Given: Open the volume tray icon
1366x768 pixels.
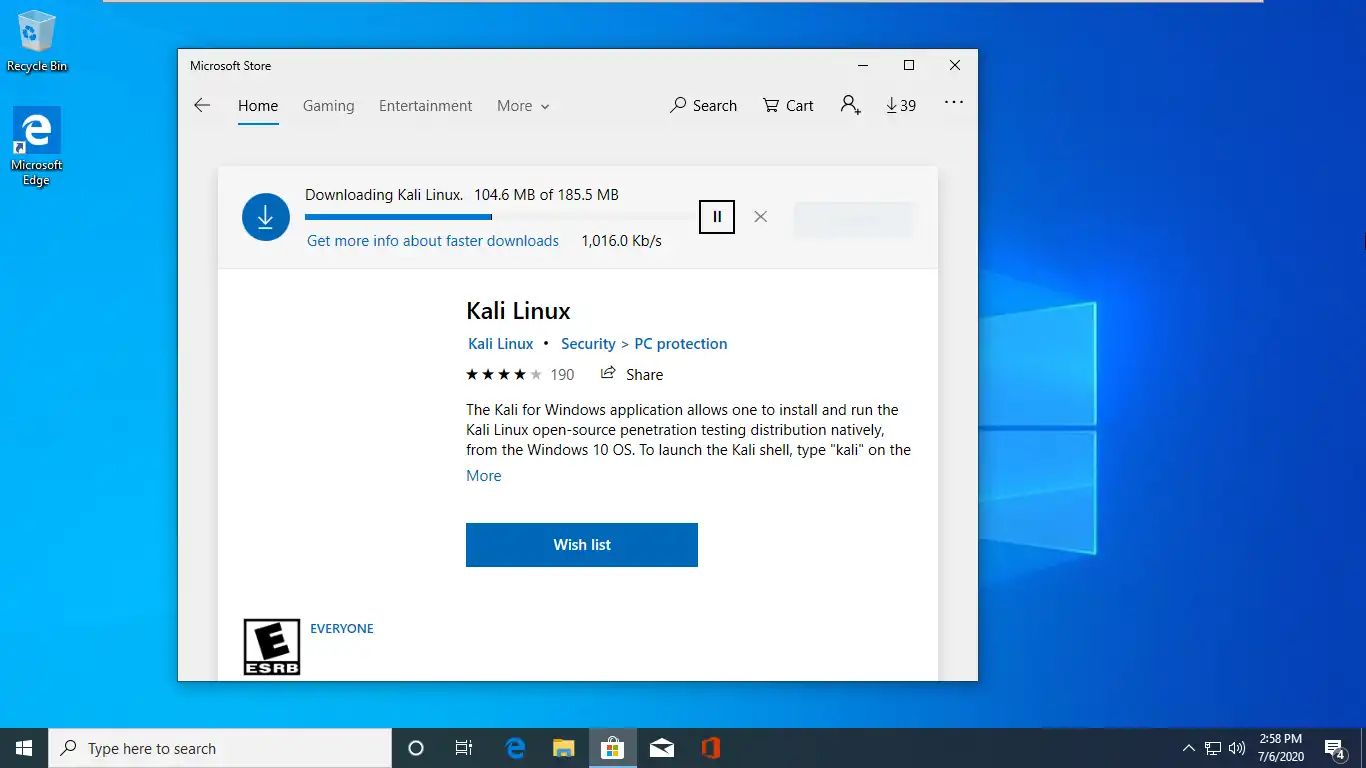Looking at the screenshot, I should [1237, 748].
